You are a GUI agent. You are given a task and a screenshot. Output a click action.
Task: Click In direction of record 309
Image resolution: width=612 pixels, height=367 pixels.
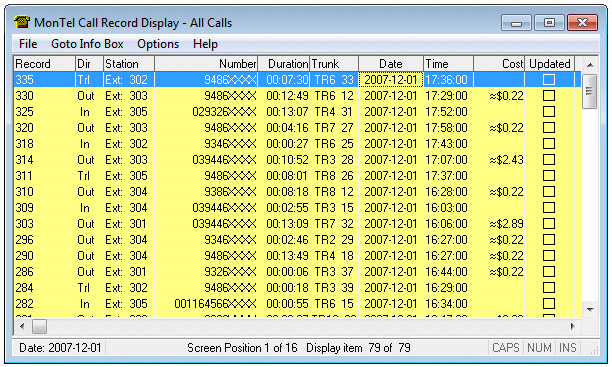(85, 208)
